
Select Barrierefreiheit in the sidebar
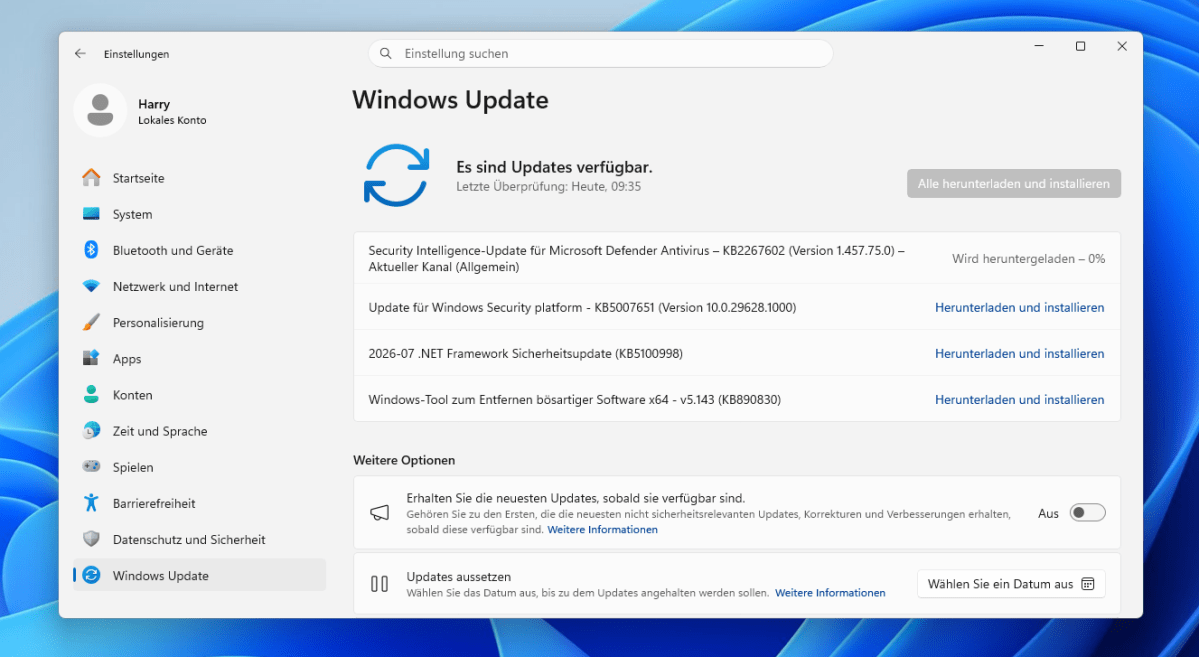point(200,503)
